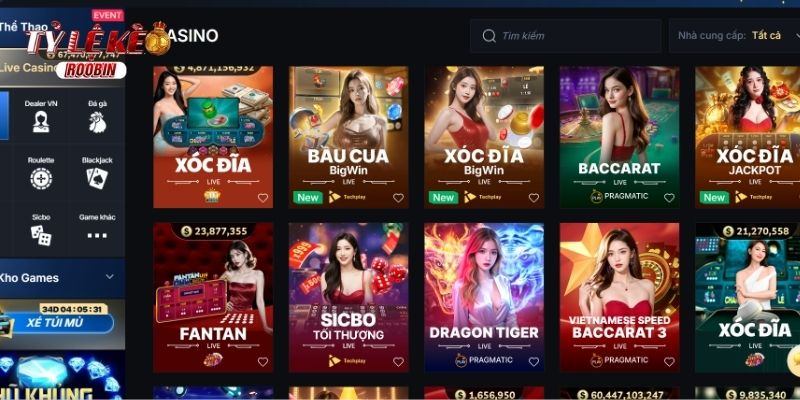
Task: Open the Sicbo Tối Thượng game thumbnail
Action: [x=348, y=297]
